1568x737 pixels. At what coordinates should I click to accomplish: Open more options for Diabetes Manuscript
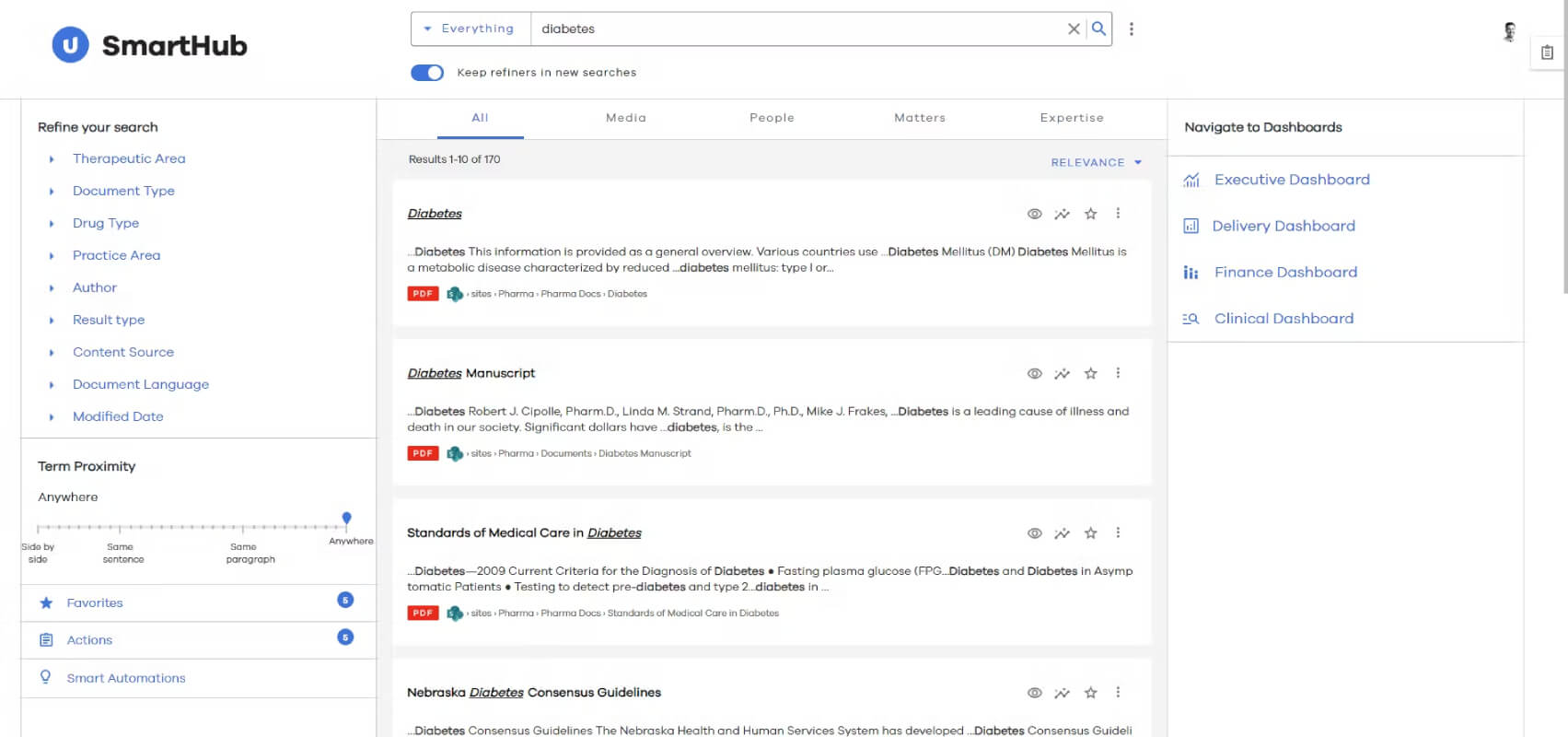tap(1119, 373)
